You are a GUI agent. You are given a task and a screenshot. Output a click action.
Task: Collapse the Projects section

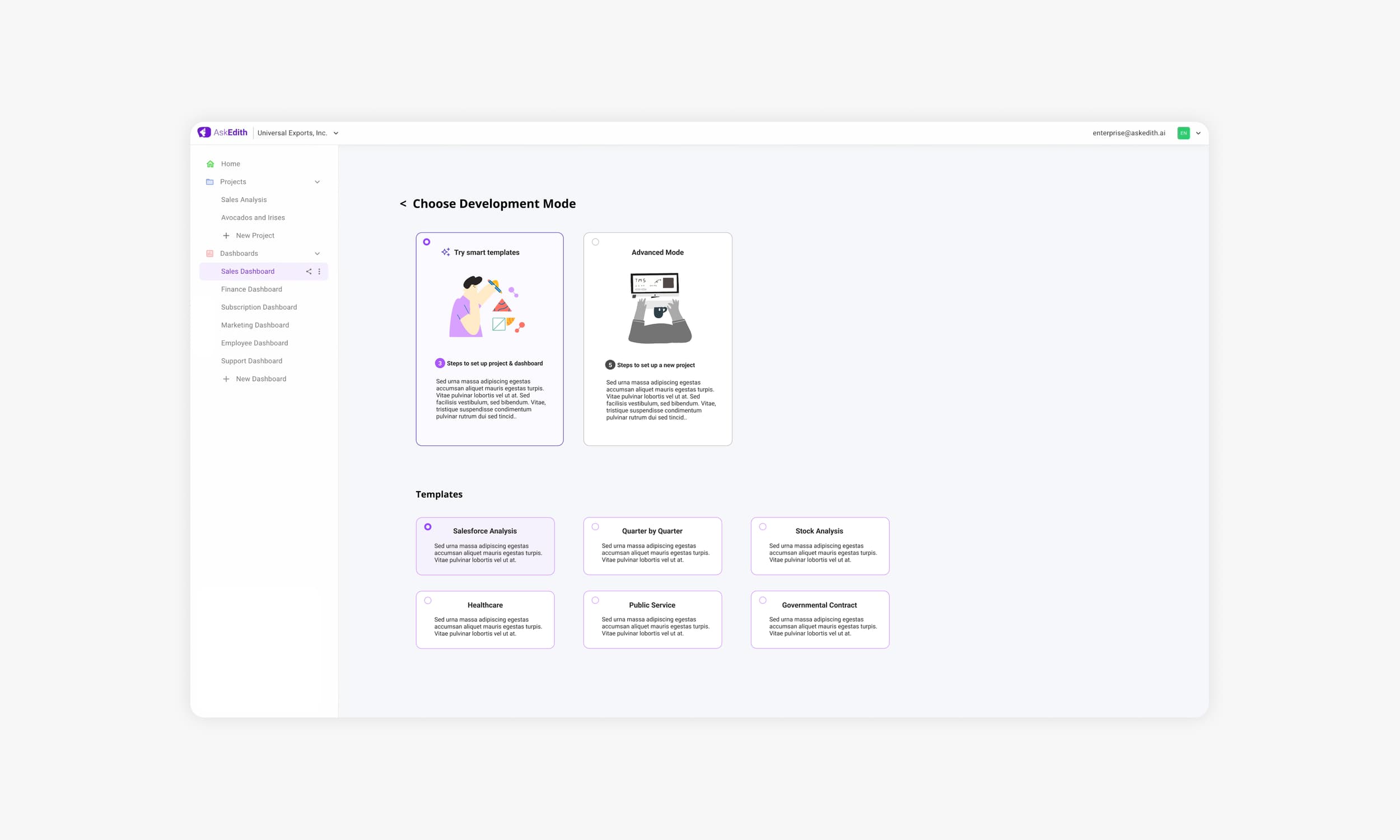(x=317, y=181)
